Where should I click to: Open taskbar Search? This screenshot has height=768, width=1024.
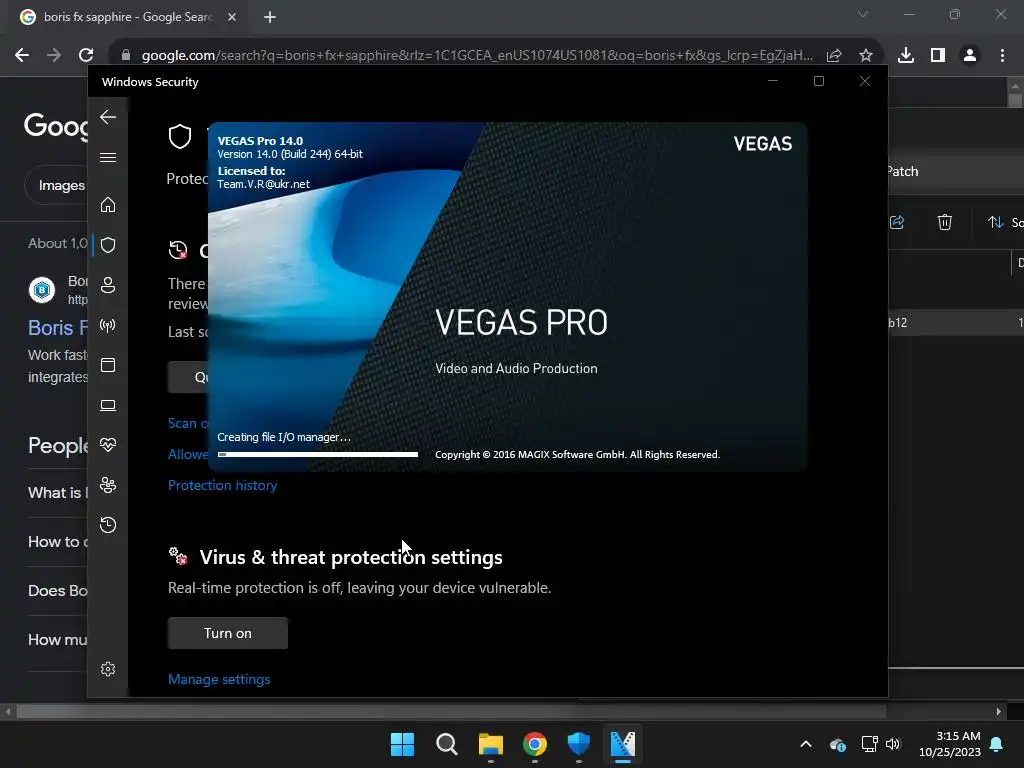click(447, 744)
